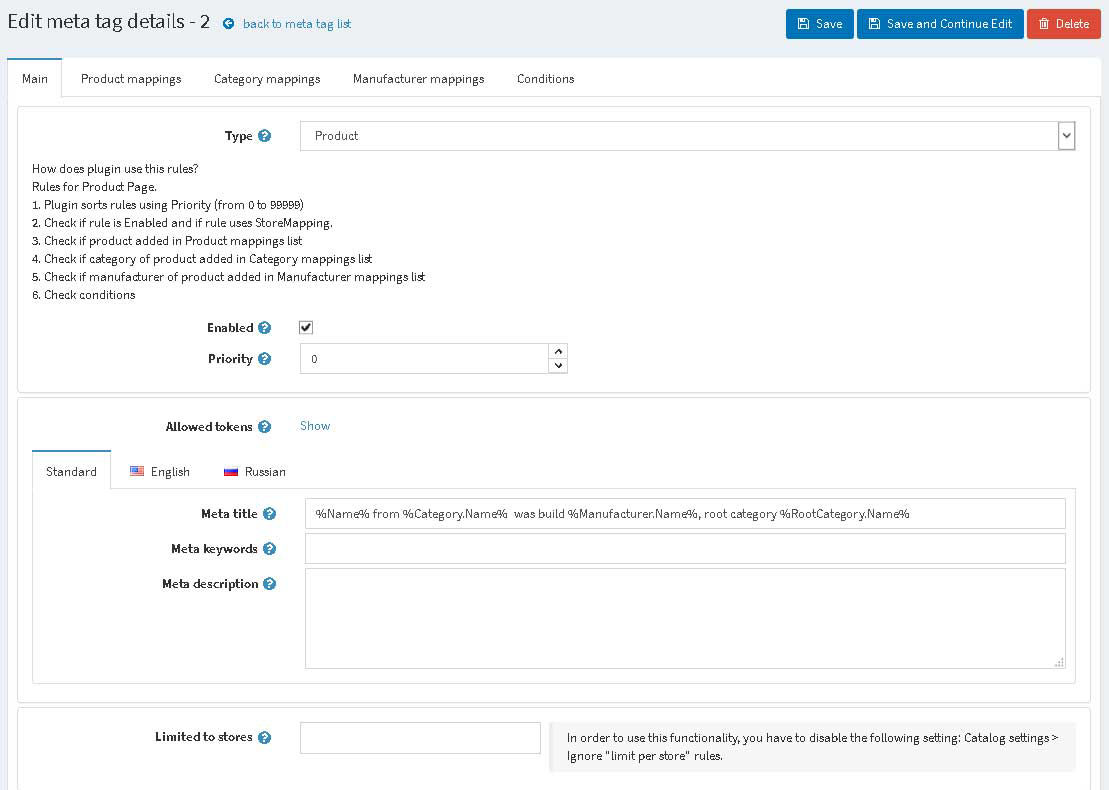Click the Type dropdown arrow
Image resolution: width=1109 pixels, height=790 pixels.
pyautogui.click(x=1067, y=136)
